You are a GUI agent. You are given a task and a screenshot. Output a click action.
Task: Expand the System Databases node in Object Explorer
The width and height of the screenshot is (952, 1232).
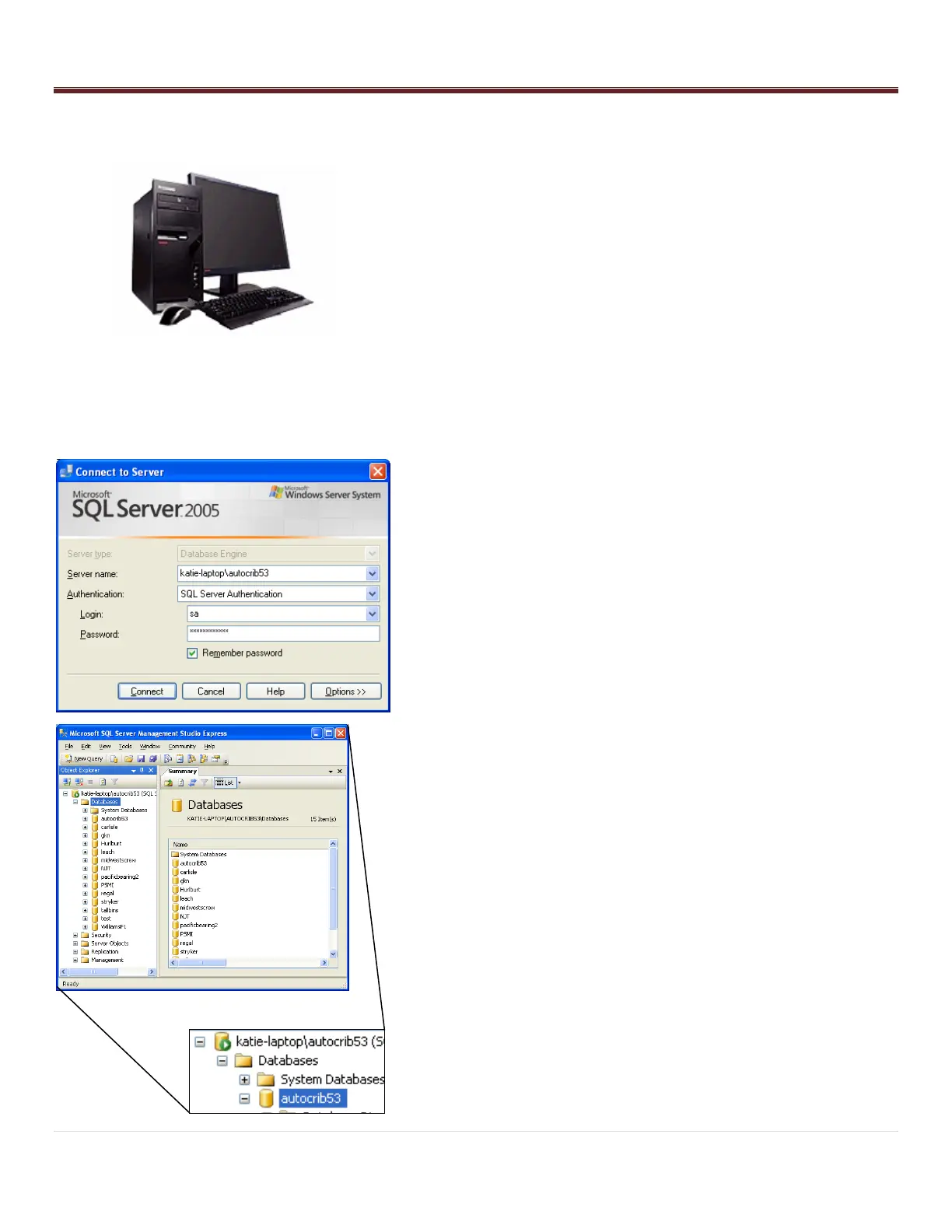[x=85, y=810]
